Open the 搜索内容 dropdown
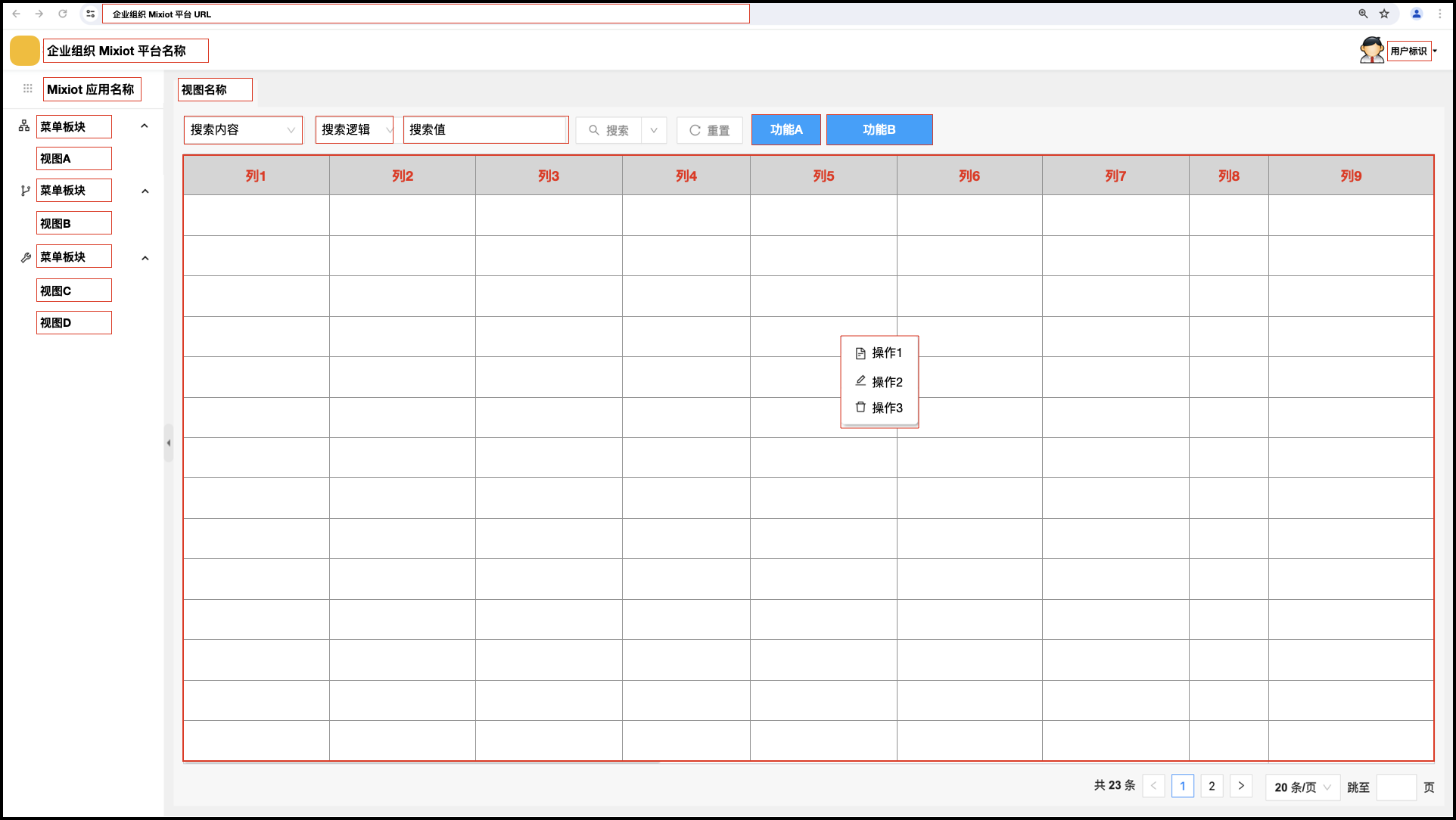This screenshot has width=1456, height=820. click(x=242, y=130)
